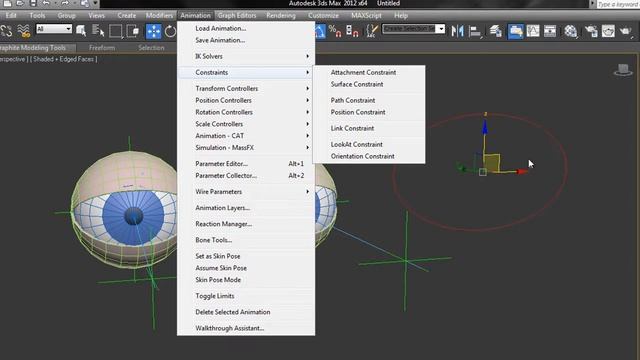640x360 pixels.
Task: Click the Undo arrow in quick access toolbar
Action: [x=46, y=3]
